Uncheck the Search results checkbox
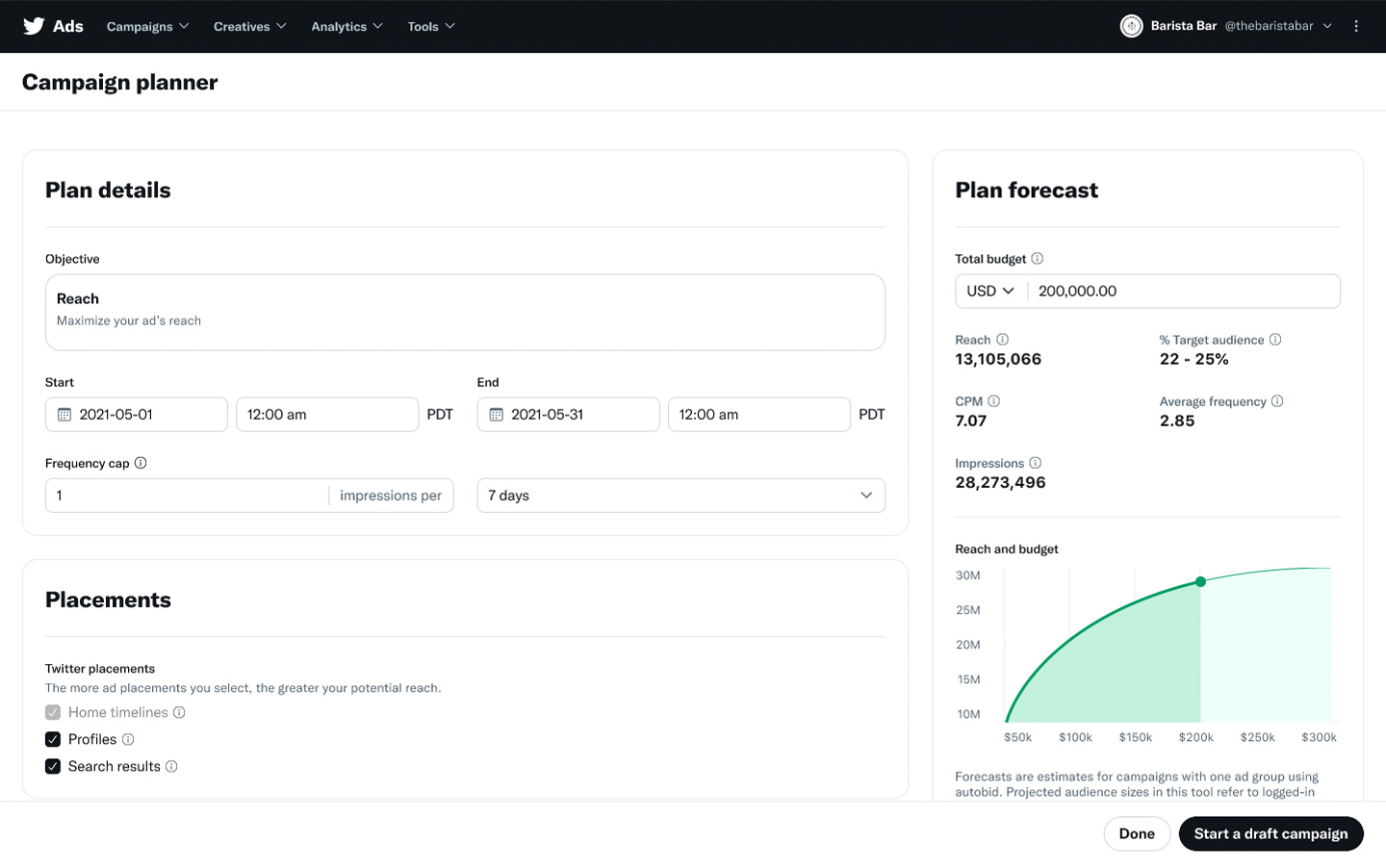 (53, 766)
